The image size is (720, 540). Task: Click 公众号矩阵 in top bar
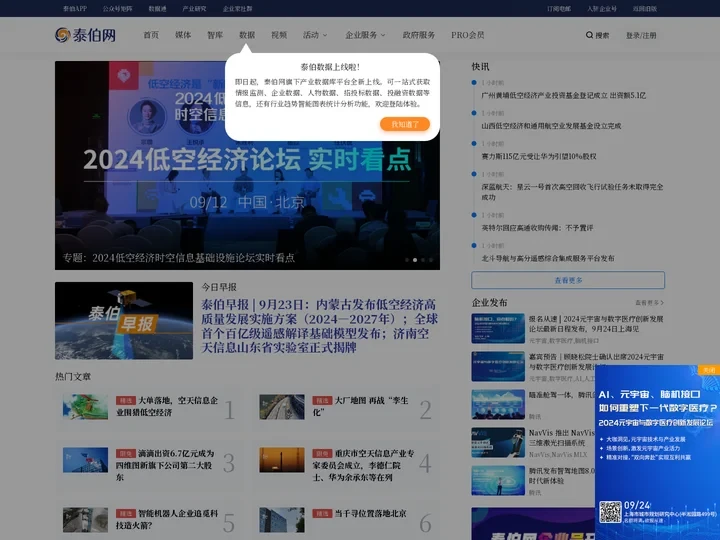117,9
